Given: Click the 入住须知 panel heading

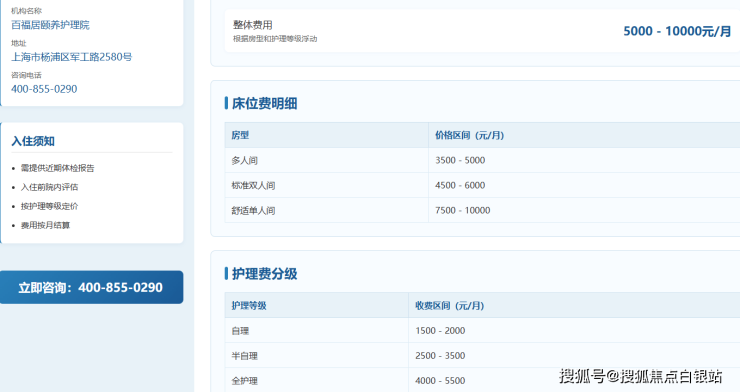Looking at the screenshot, I should coord(33,141).
